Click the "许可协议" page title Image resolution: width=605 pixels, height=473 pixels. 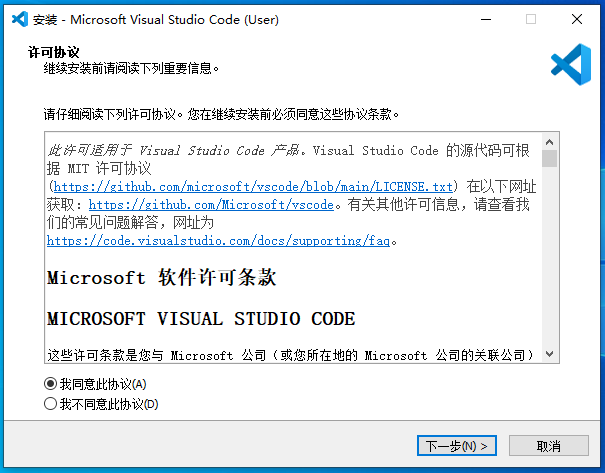point(54,52)
